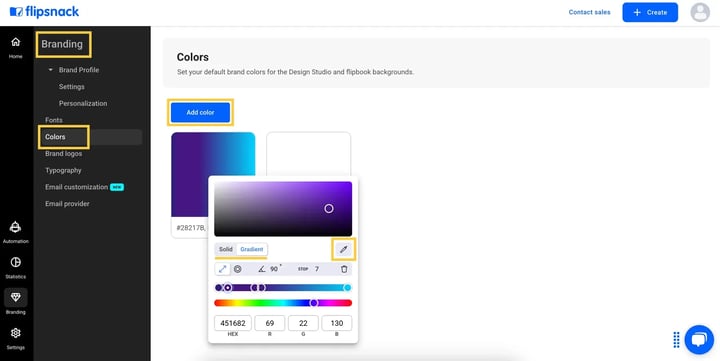Image resolution: width=720 pixels, height=361 pixels.
Task: Switch to the Gradient tab
Action: point(252,249)
